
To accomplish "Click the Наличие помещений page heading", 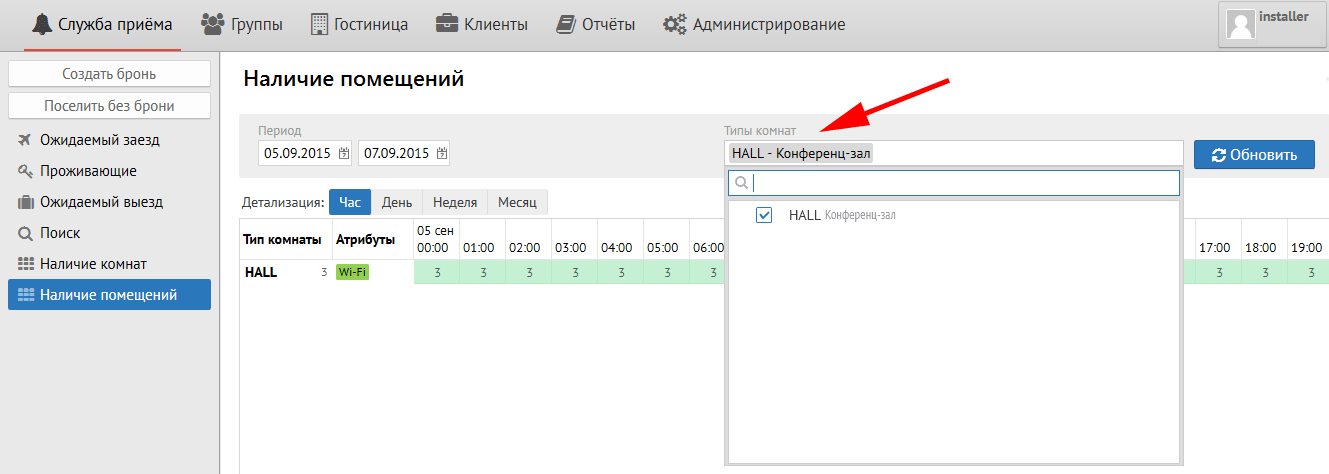I will (x=354, y=79).
